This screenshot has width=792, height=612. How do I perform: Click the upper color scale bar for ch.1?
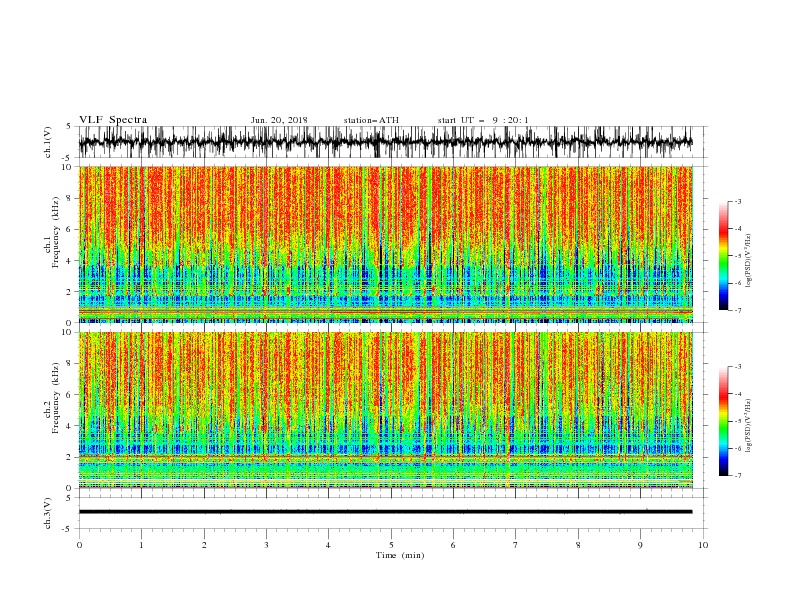click(723, 256)
